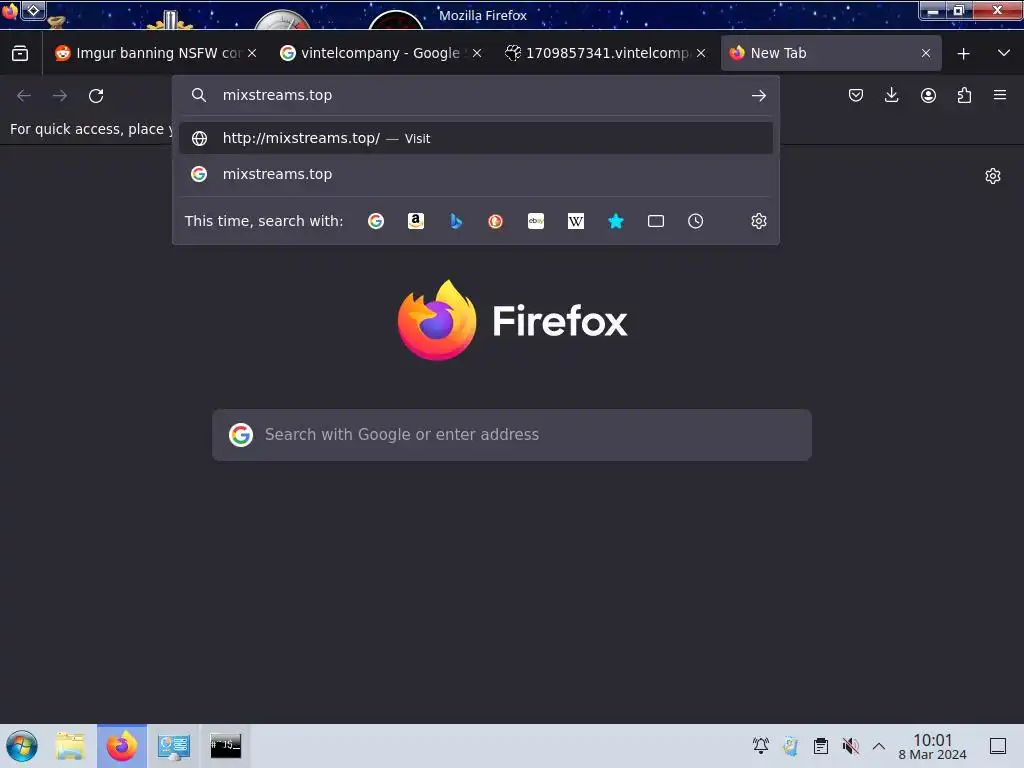Image resolution: width=1024 pixels, height=768 pixels.
Task: Open the Extensions puzzle icon
Action: 964,95
